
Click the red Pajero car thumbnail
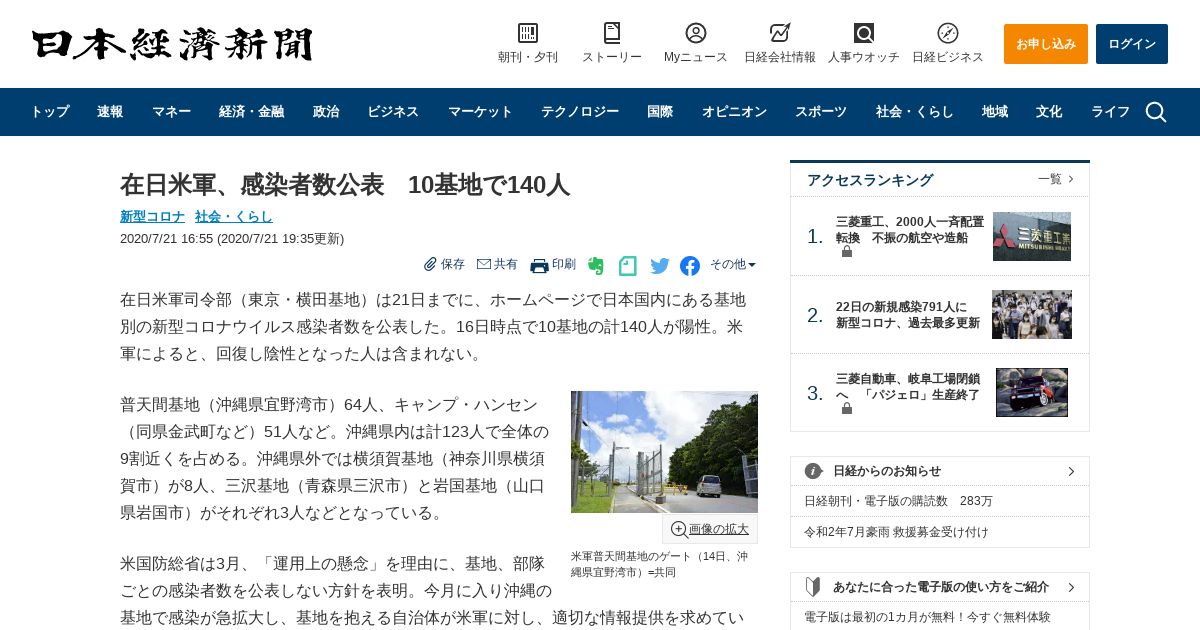click(1032, 392)
